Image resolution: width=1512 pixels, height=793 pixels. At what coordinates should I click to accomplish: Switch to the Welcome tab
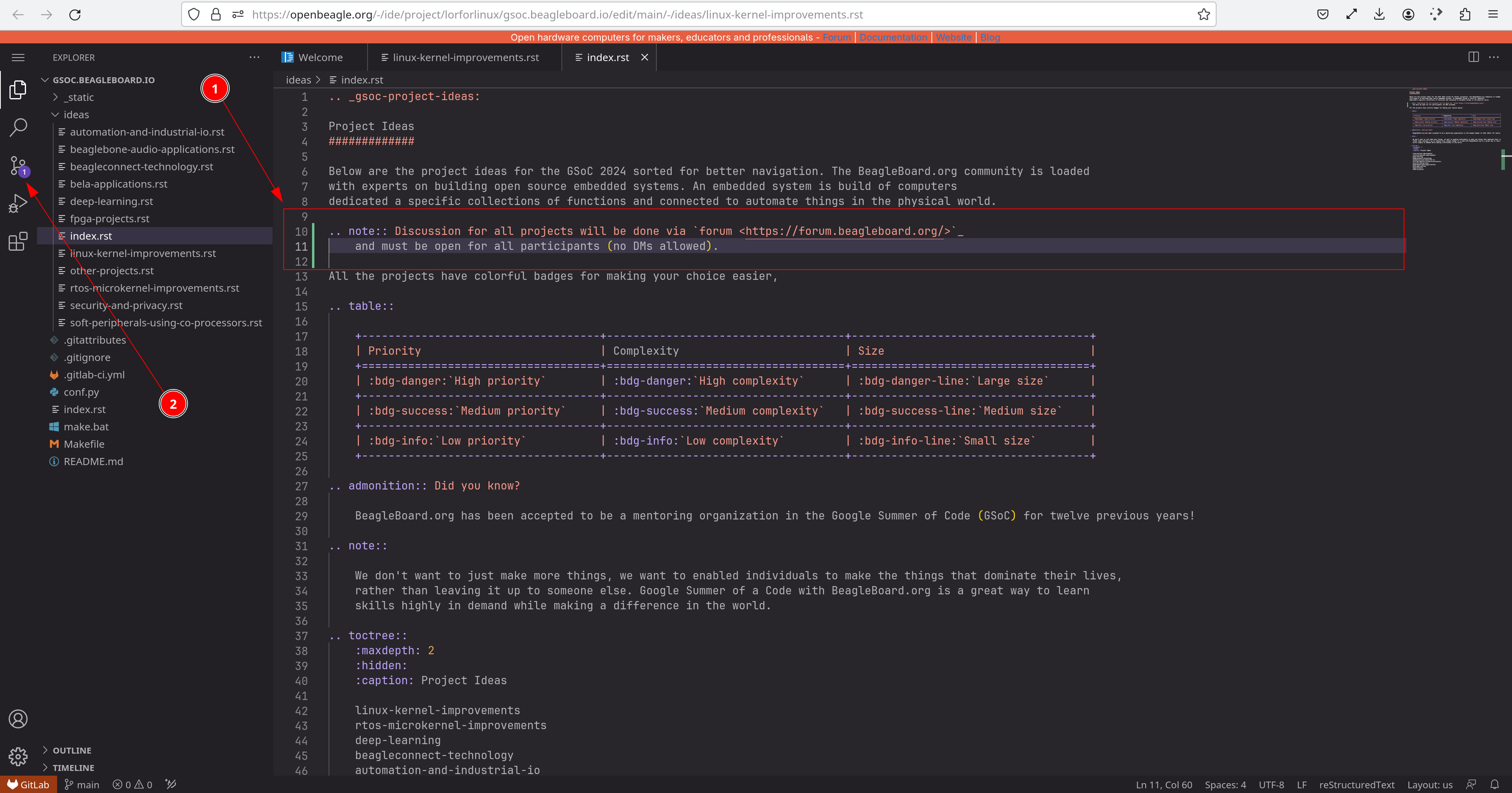(320, 57)
